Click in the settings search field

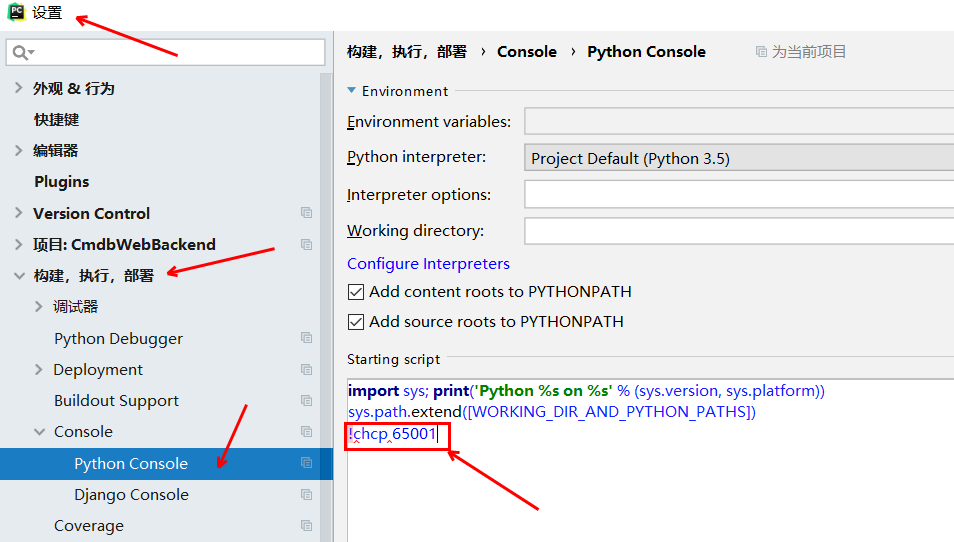coord(165,52)
